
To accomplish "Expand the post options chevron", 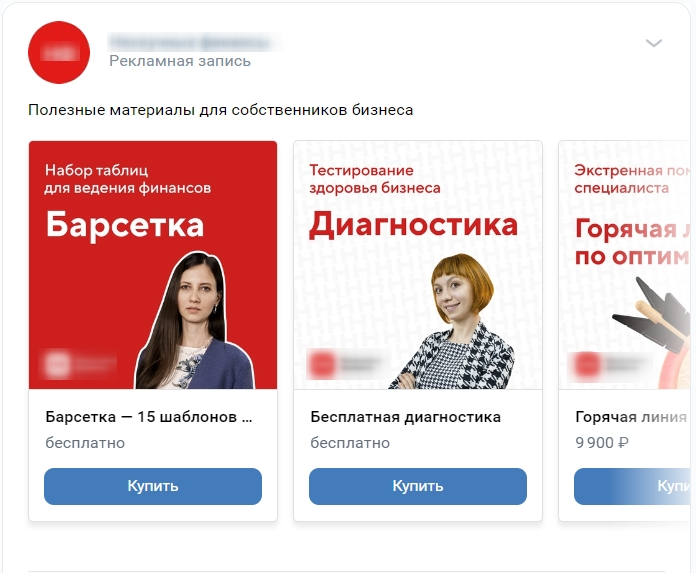I will [653, 43].
